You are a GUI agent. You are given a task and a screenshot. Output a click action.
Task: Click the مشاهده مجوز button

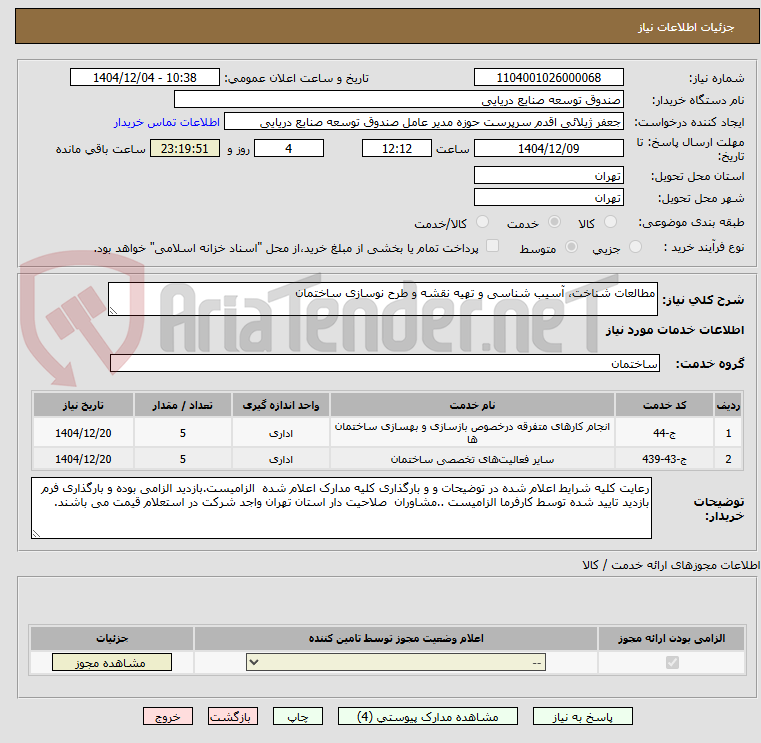coord(112,662)
